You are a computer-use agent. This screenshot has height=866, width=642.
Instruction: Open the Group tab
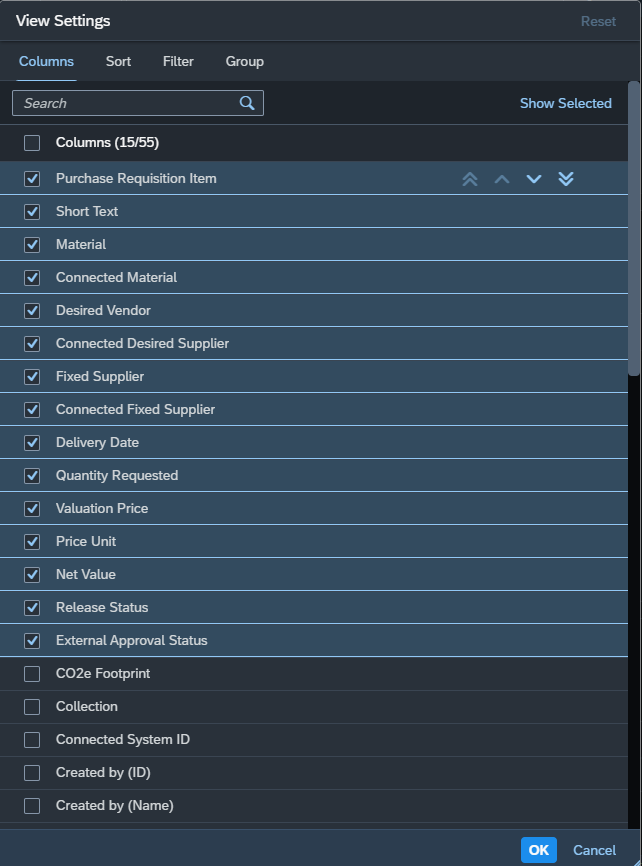[244, 61]
